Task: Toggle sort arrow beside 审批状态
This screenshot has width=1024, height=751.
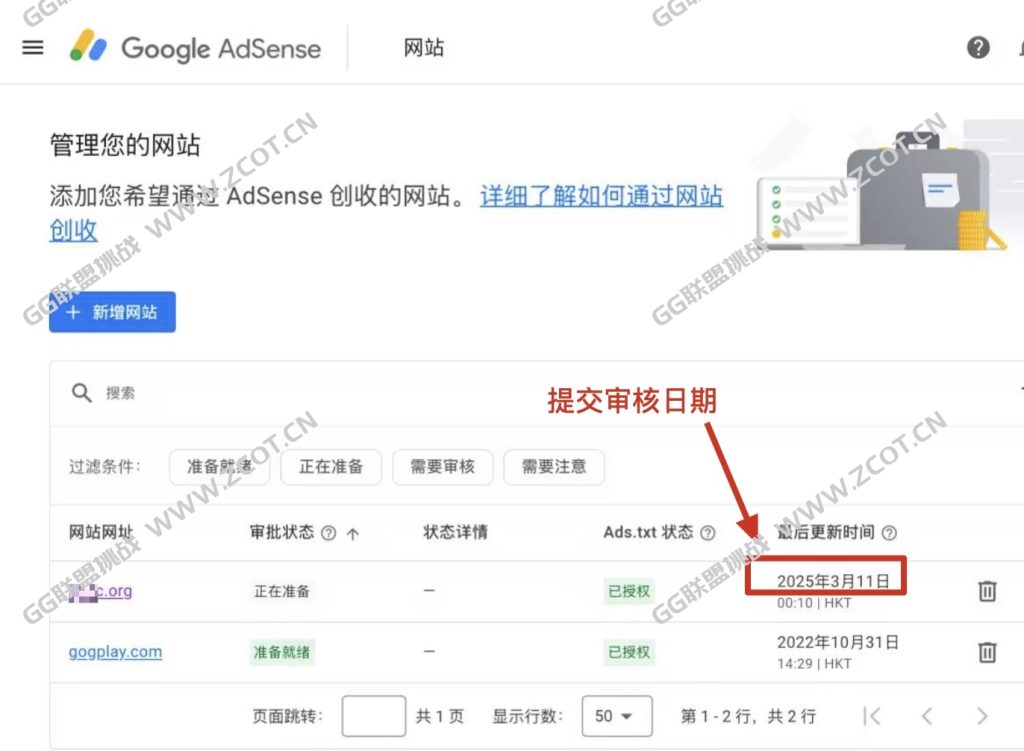Action: click(x=353, y=534)
